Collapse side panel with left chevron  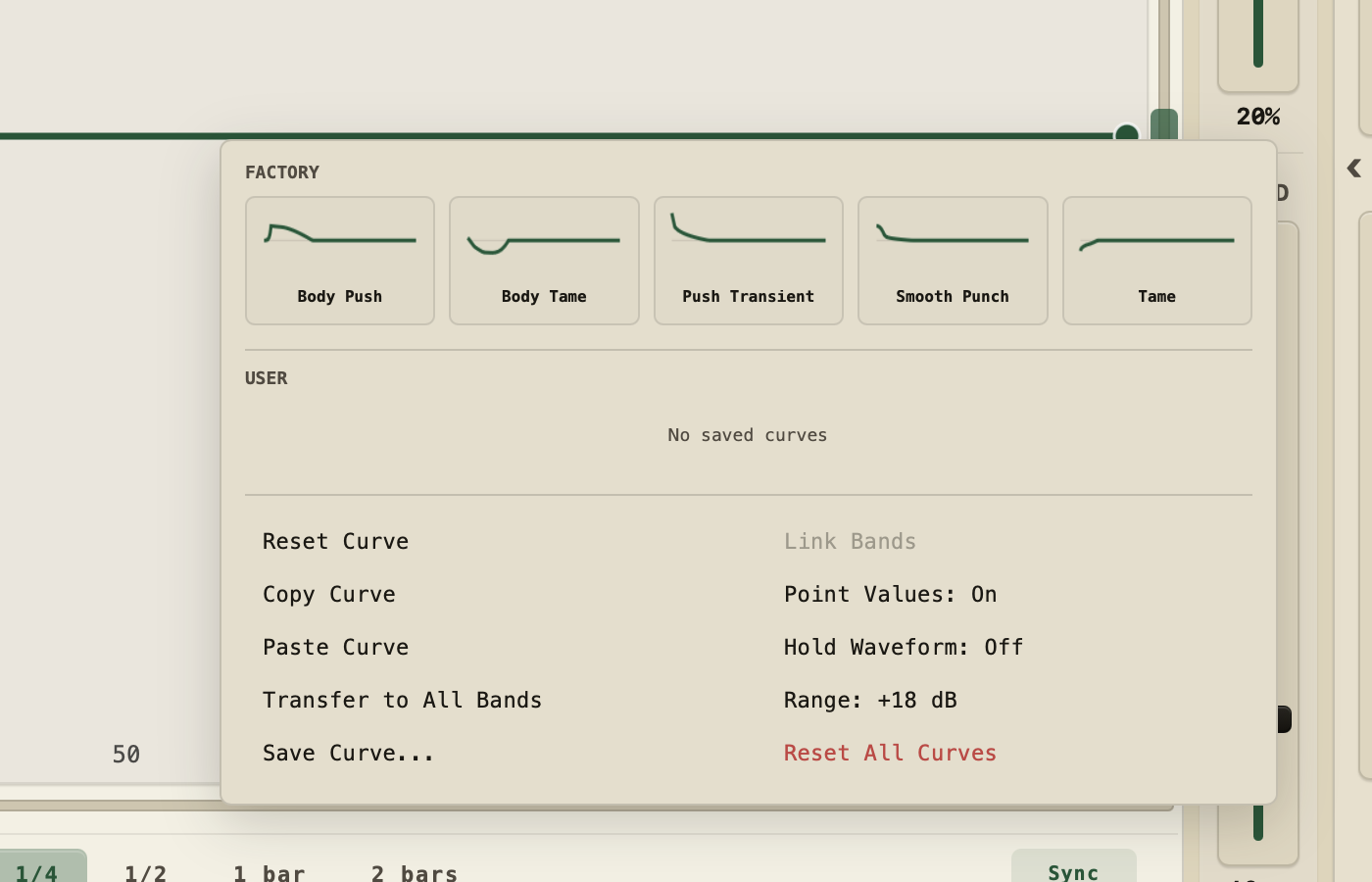coord(1354,169)
